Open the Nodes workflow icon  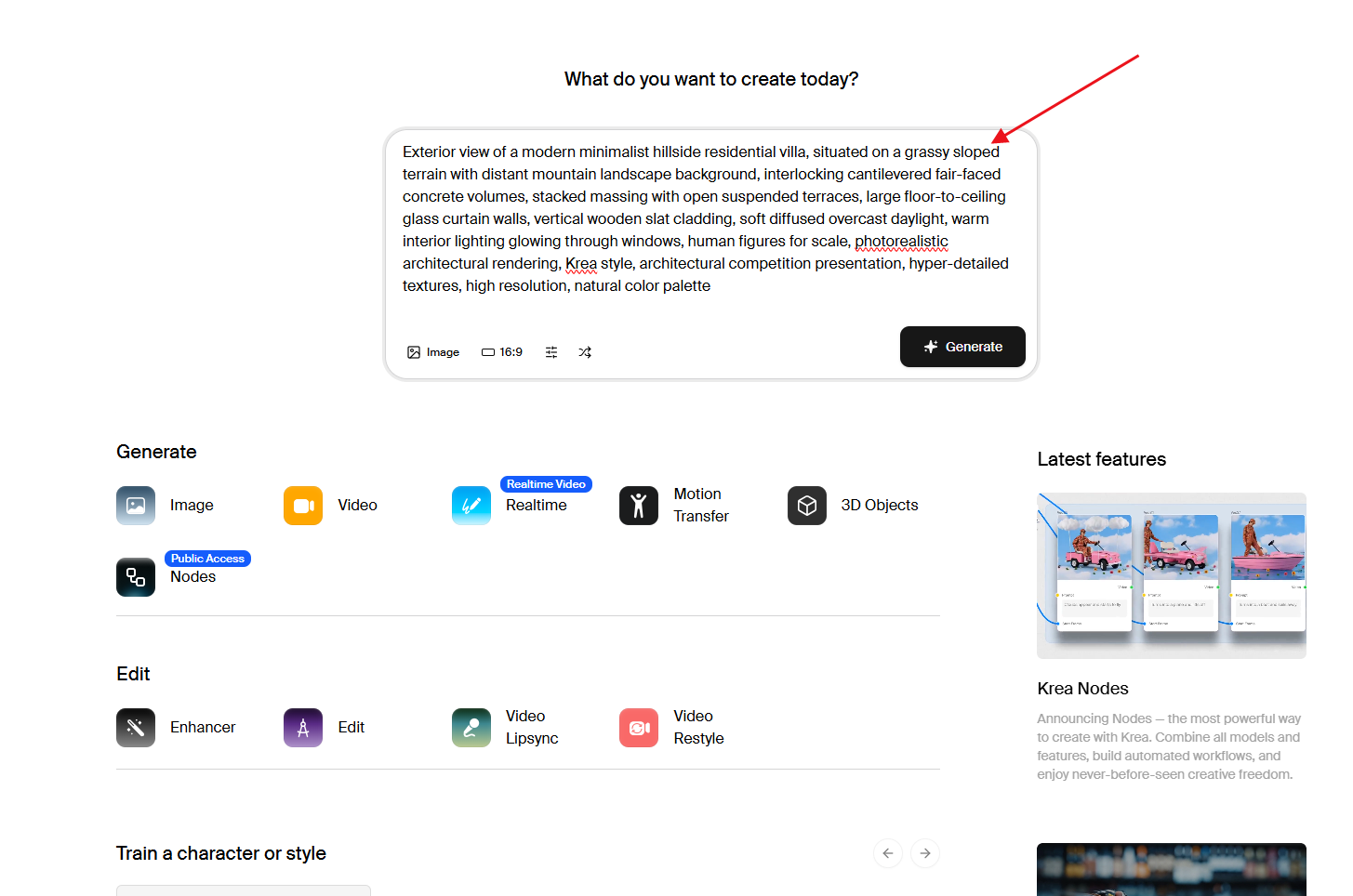pos(136,577)
